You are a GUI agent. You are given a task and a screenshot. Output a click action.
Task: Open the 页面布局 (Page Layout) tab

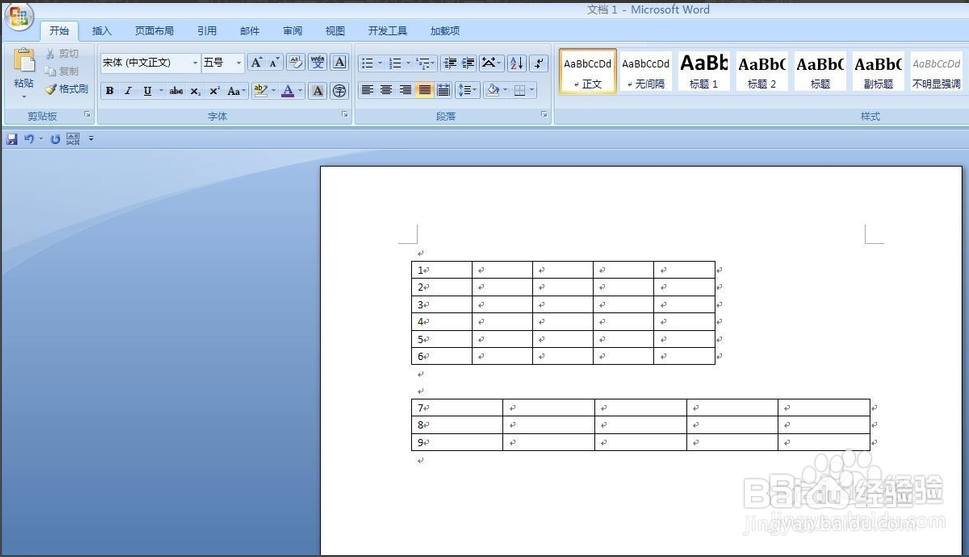click(x=154, y=31)
